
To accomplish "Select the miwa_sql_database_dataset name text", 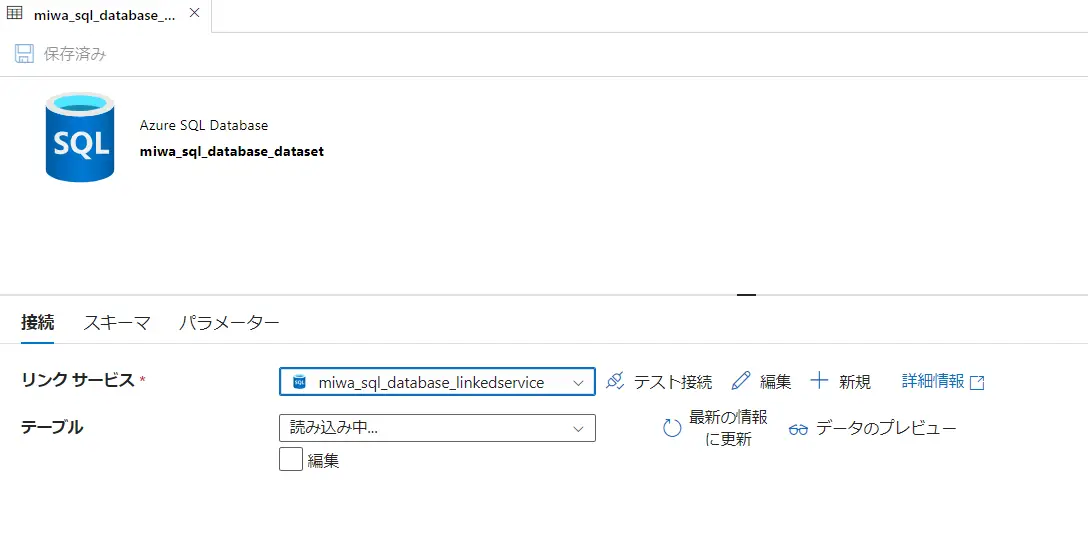I will click(x=232, y=151).
